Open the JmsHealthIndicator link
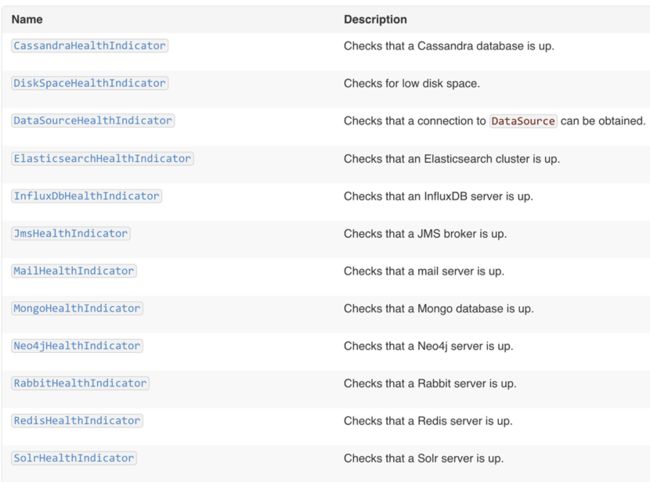The width and height of the screenshot is (650, 482). click(x=71, y=233)
